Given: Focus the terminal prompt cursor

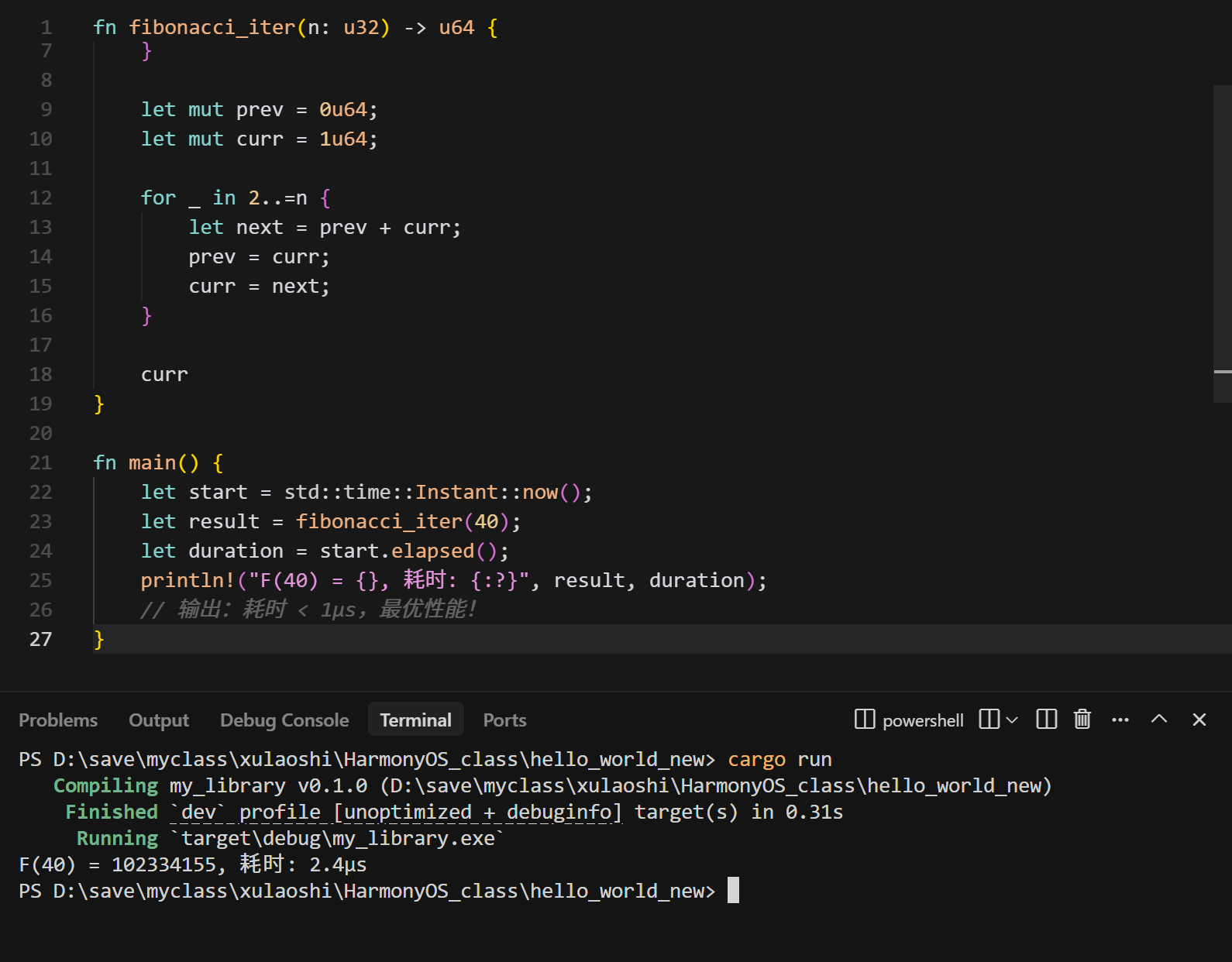Looking at the screenshot, I should (733, 891).
